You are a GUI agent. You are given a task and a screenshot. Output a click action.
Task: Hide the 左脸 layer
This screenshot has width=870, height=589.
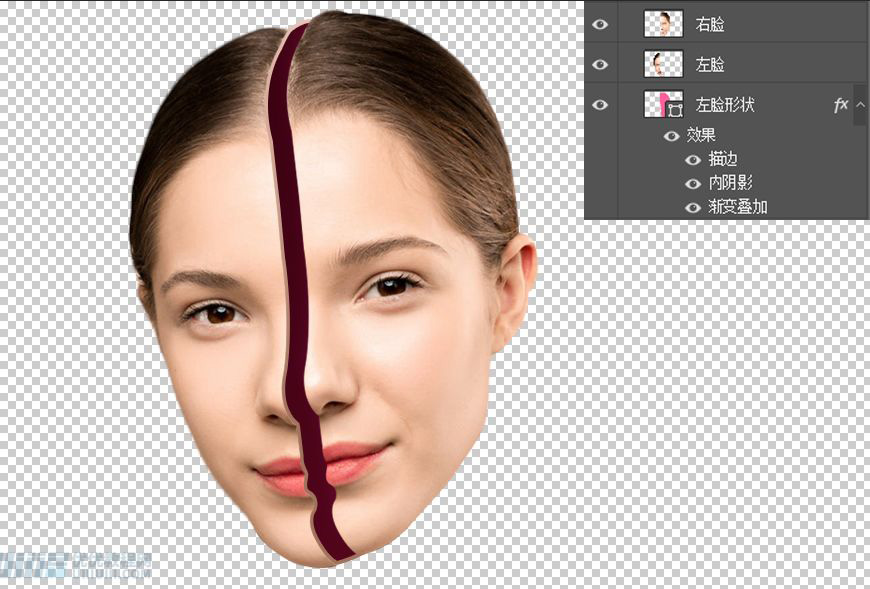click(600, 63)
